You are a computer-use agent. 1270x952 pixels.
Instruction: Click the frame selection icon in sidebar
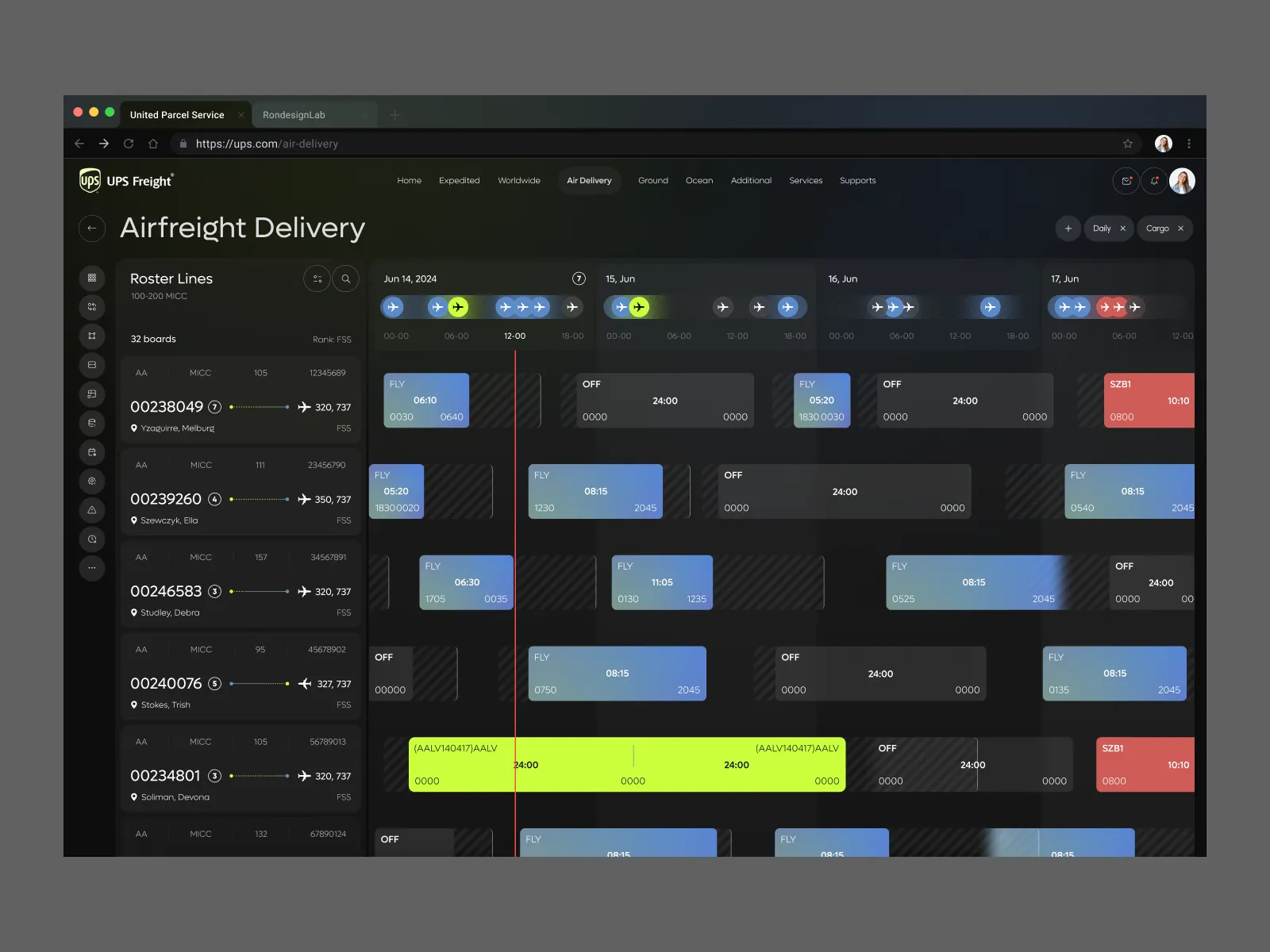tap(92, 334)
